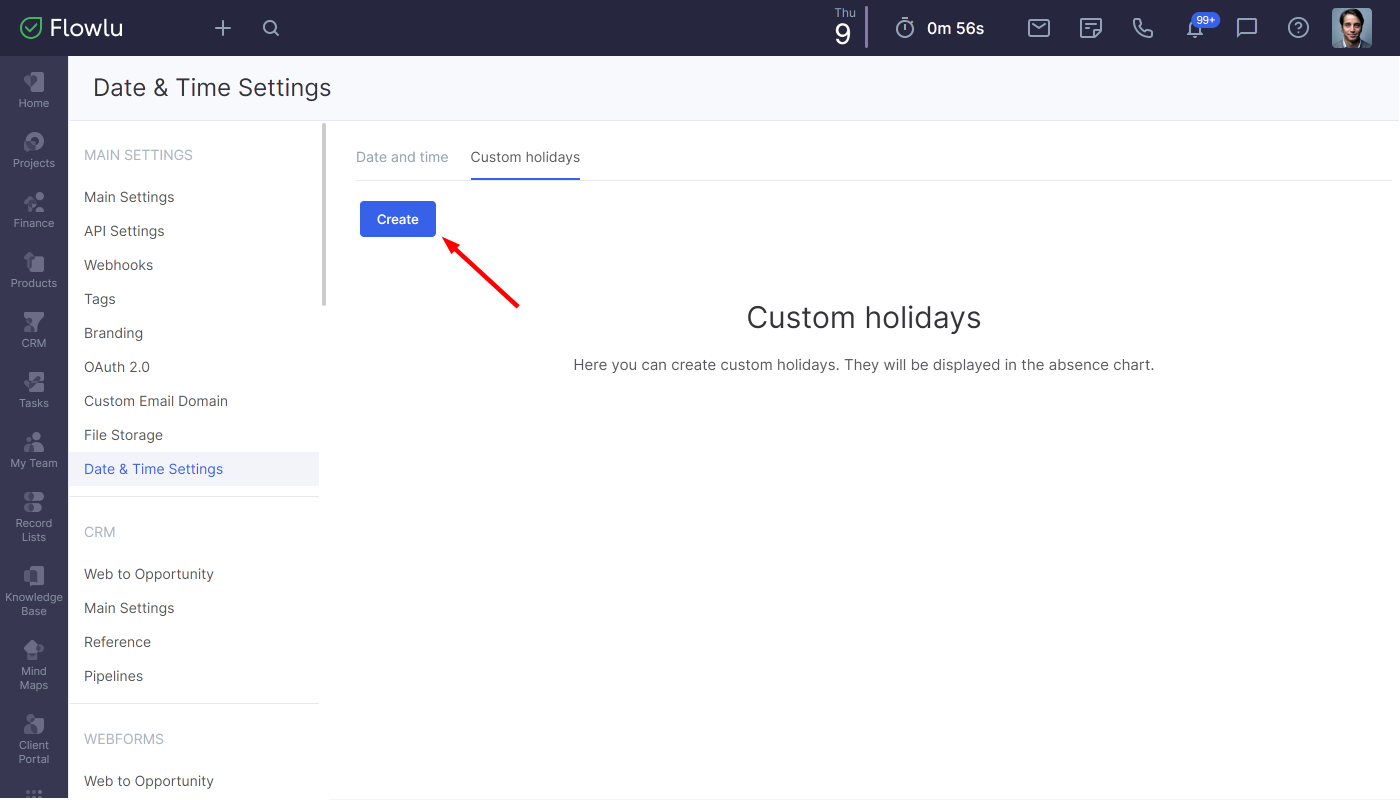Open Web to Opportunity under CRM
This screenshot has height=800, width=1400.
click(149, 574)
